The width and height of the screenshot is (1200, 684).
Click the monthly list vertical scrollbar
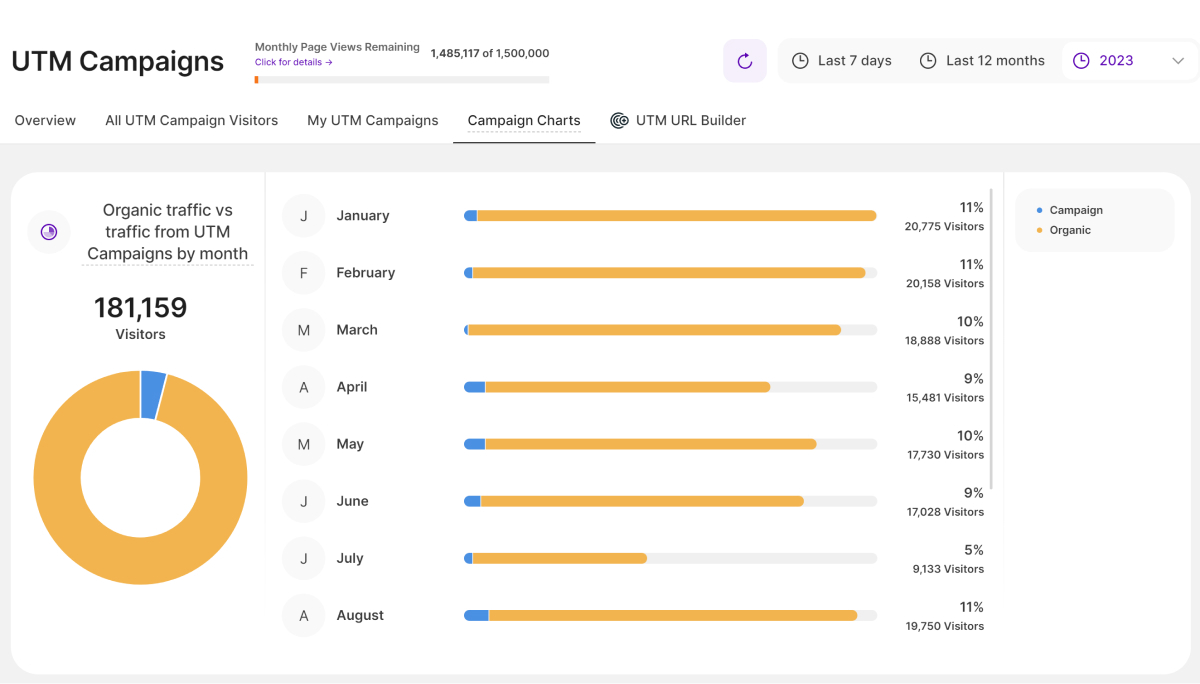tap(991, 340)
